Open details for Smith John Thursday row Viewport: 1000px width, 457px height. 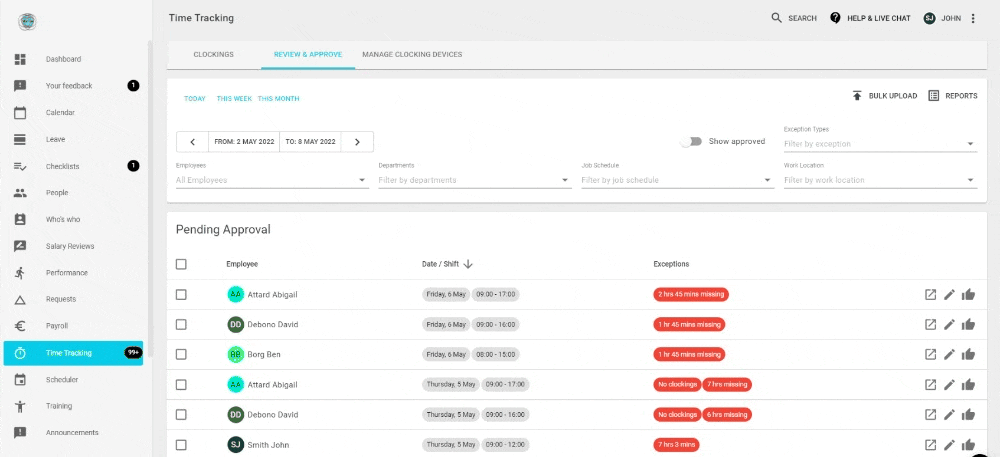pos(930,445)
